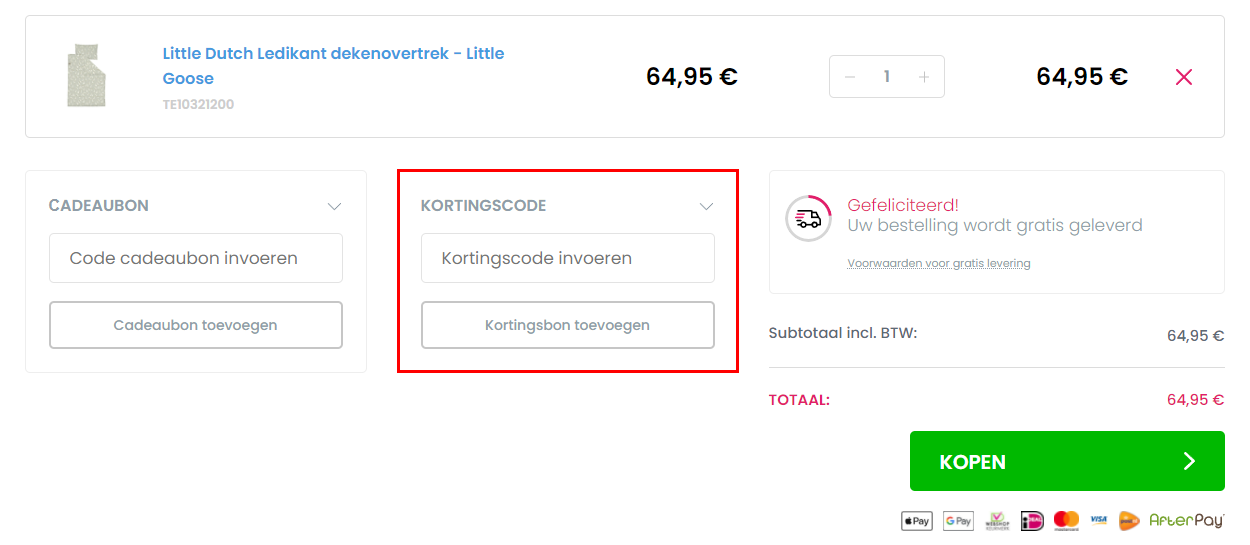Focus the Kortingscode invoeren field
The image size is (1250, 545).
[567, 258]
